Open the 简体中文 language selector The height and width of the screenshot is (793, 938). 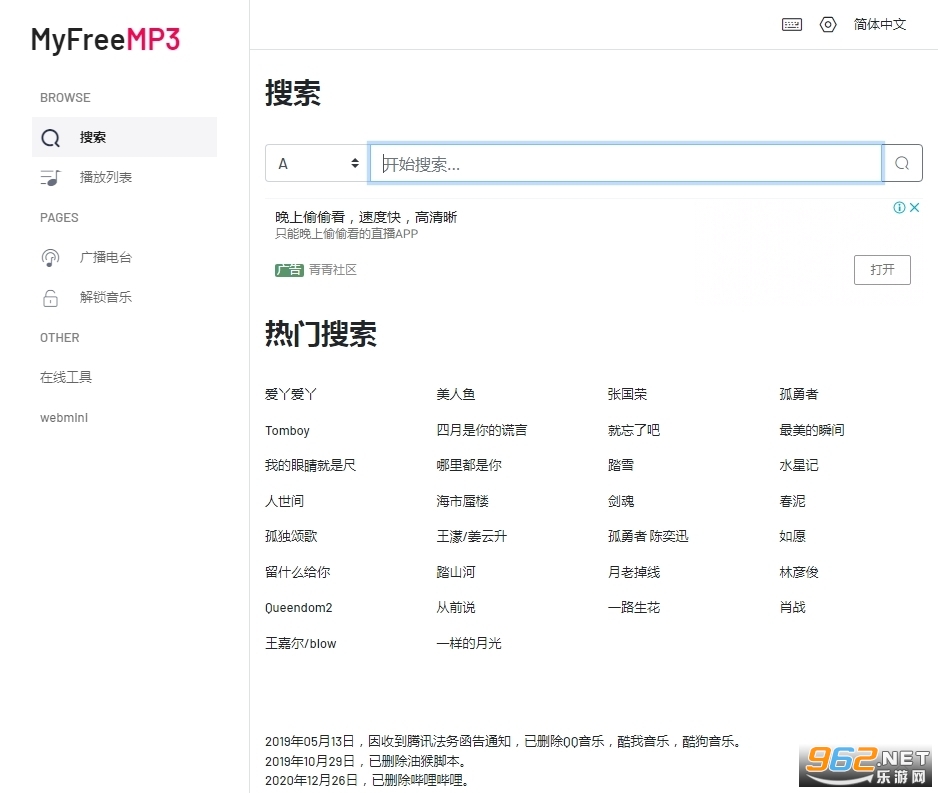[880, 25]
